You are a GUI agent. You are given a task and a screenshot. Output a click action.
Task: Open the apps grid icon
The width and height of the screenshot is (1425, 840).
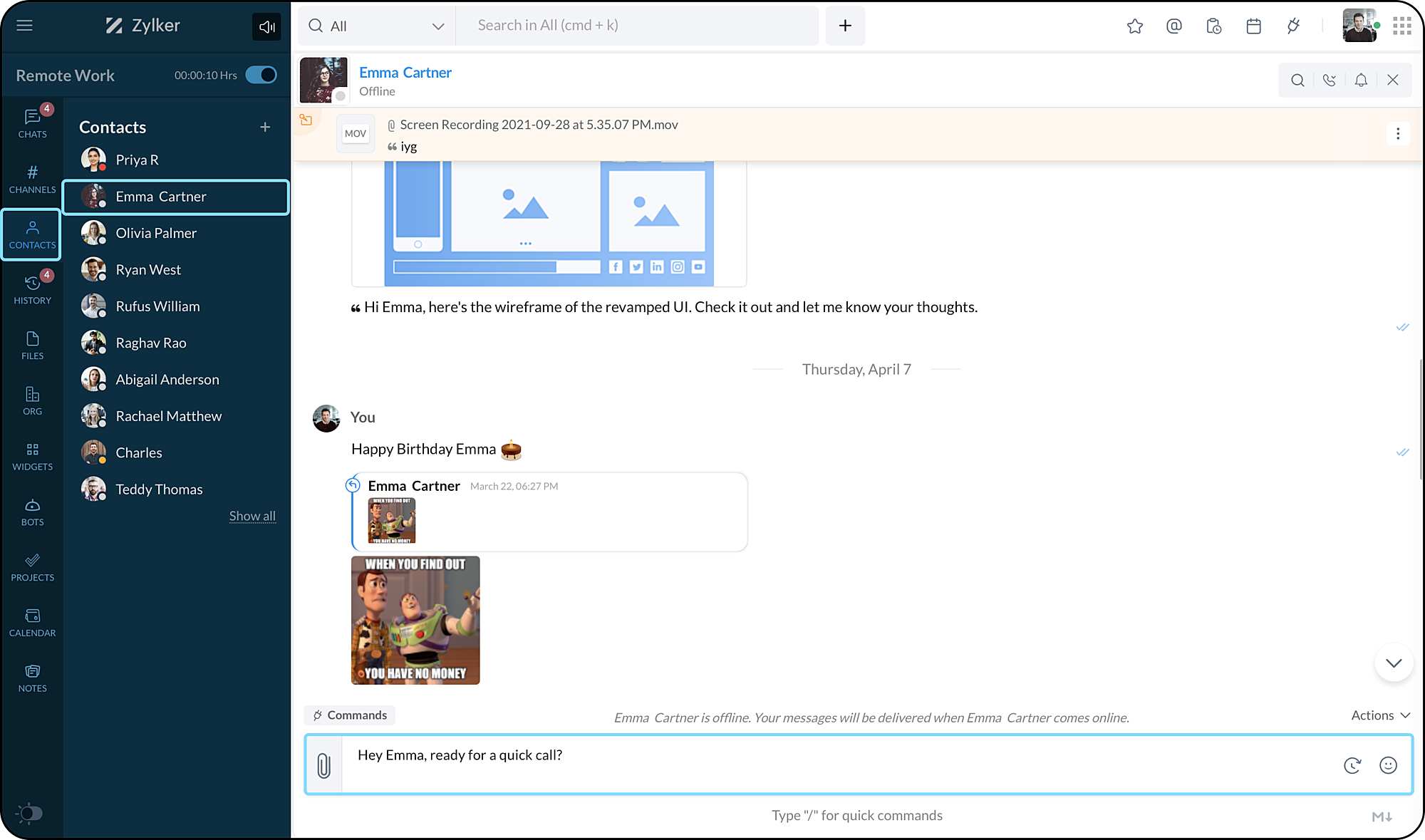click(1402, 26)
